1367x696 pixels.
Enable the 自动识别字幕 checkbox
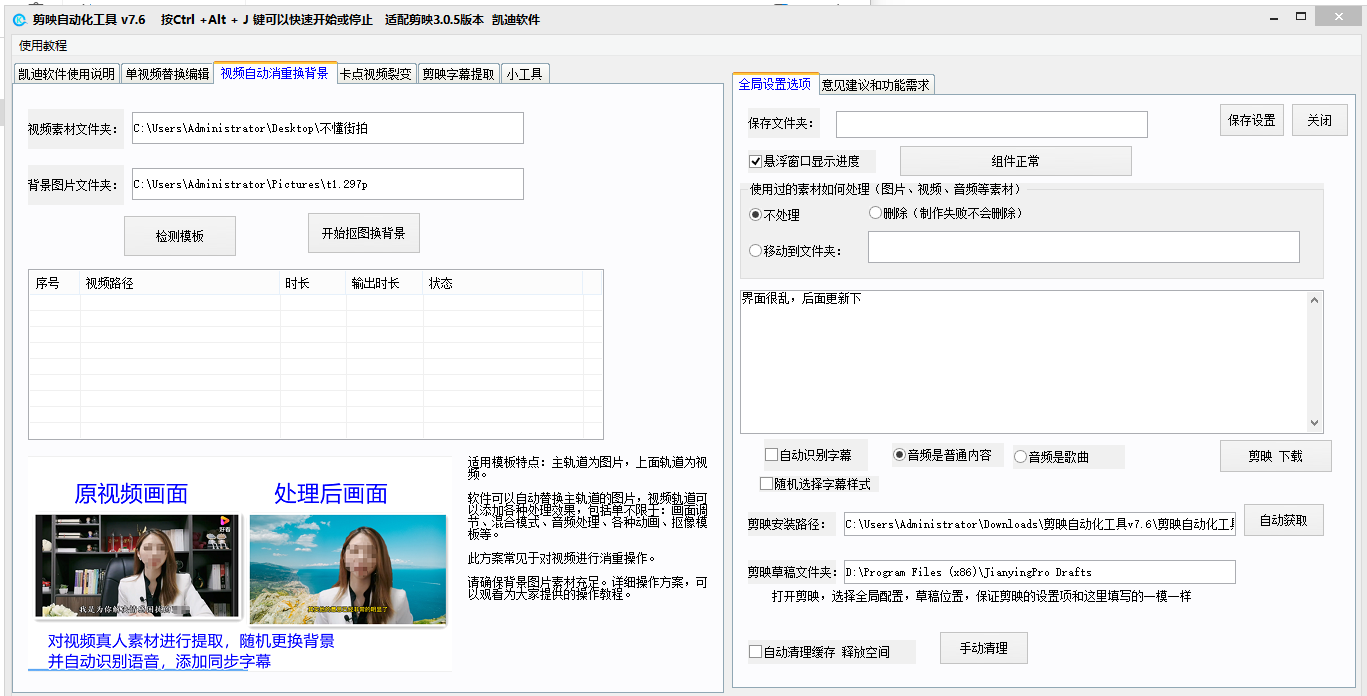pos(772,455)
